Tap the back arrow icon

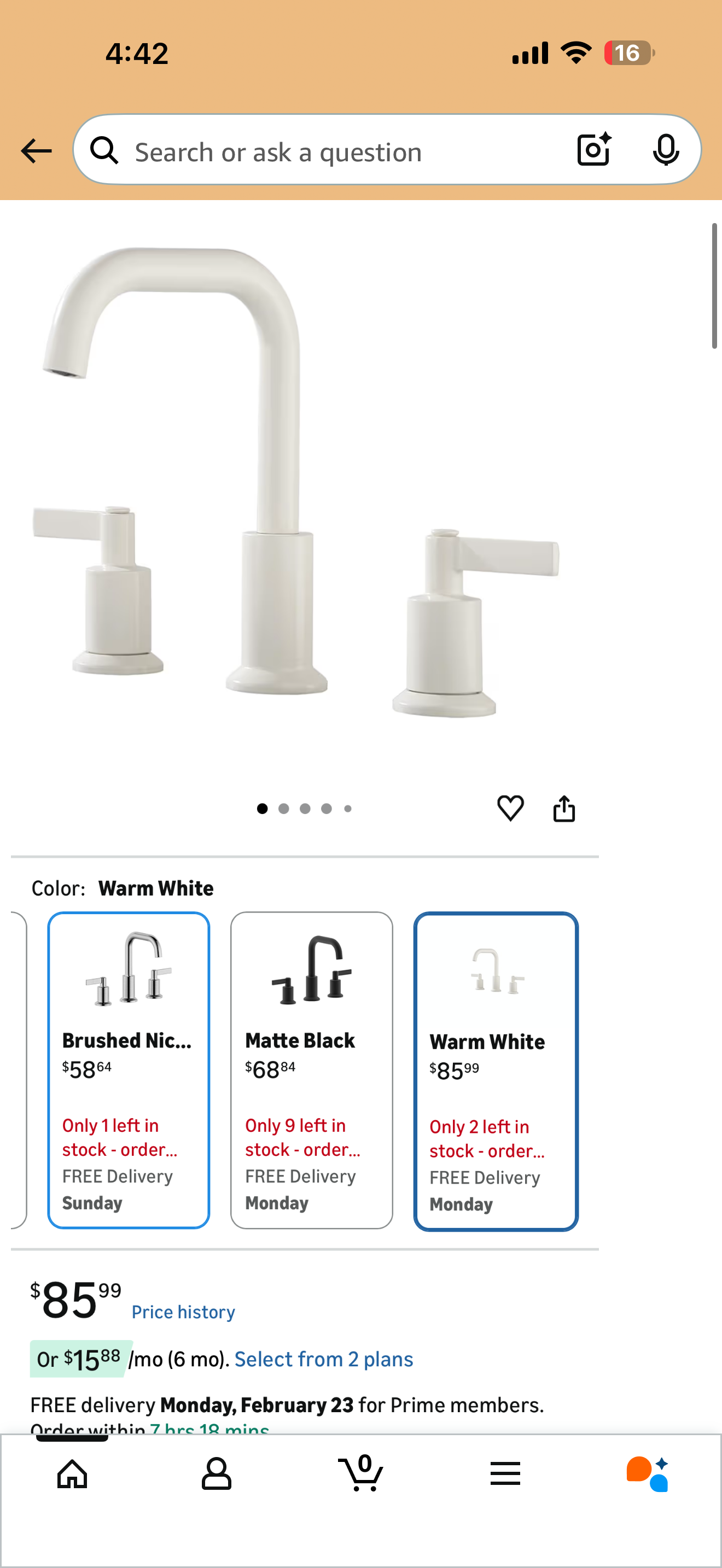36,151
